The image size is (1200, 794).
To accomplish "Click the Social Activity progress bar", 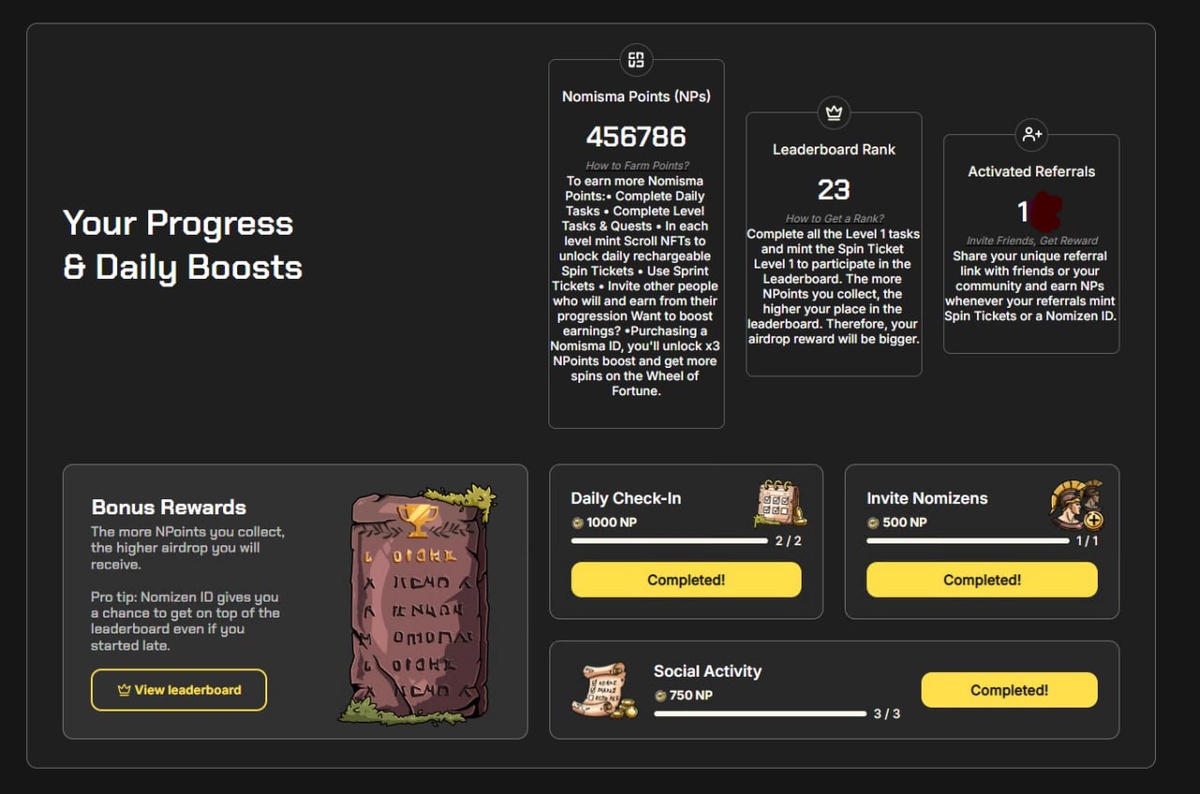I will 760,714.
